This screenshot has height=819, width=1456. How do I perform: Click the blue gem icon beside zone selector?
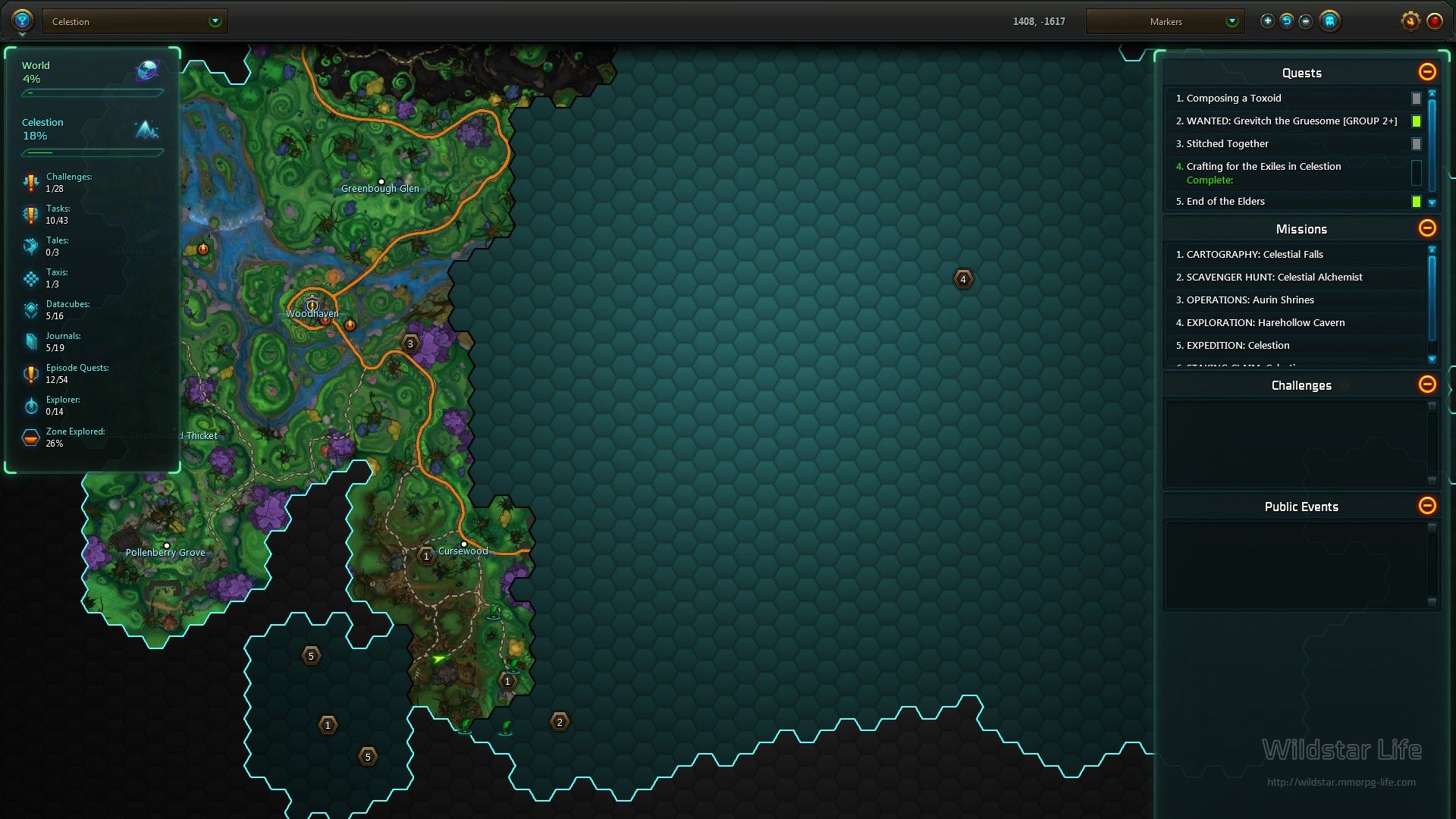tap(22, 20)
